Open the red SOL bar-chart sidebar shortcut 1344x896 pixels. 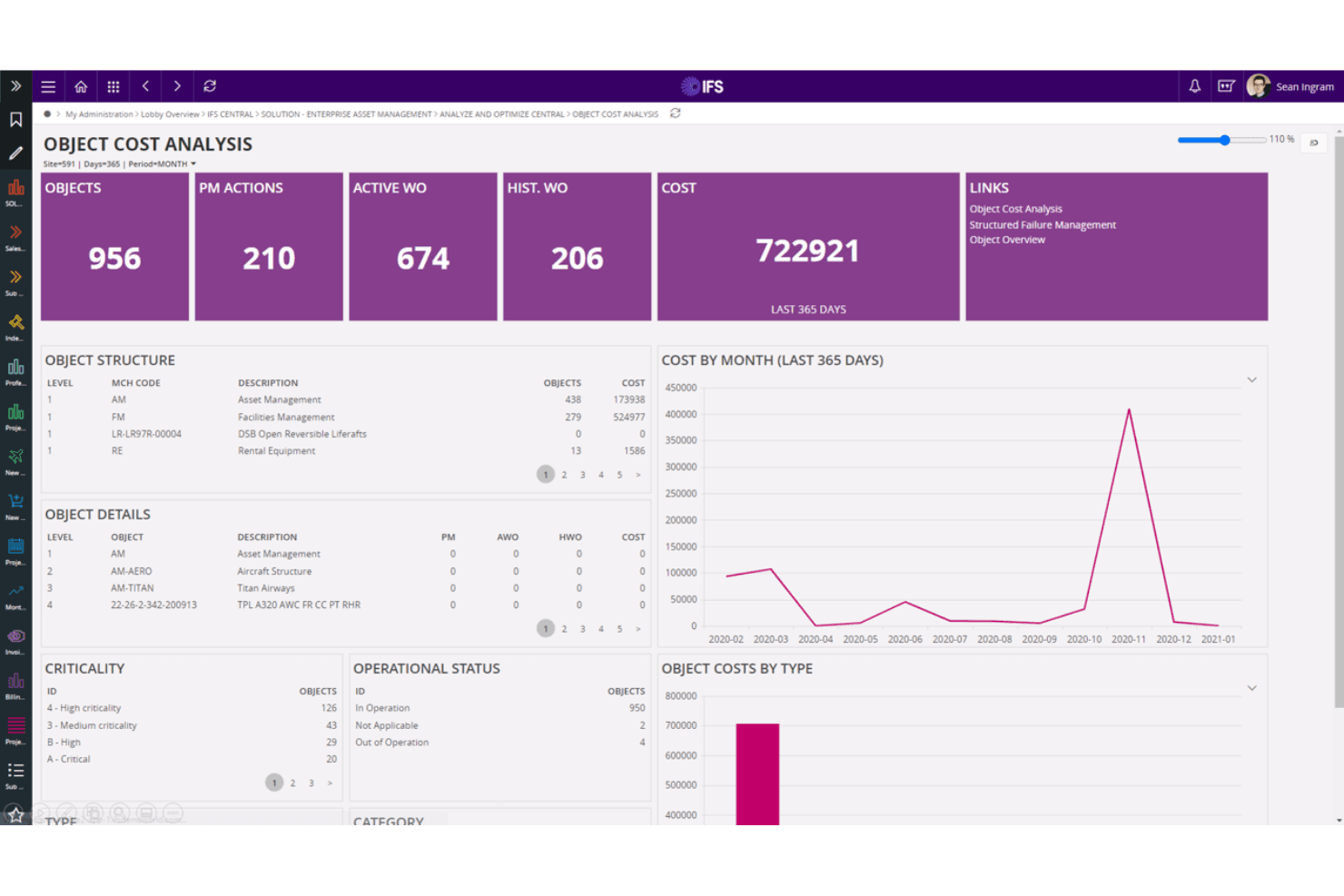15,192
